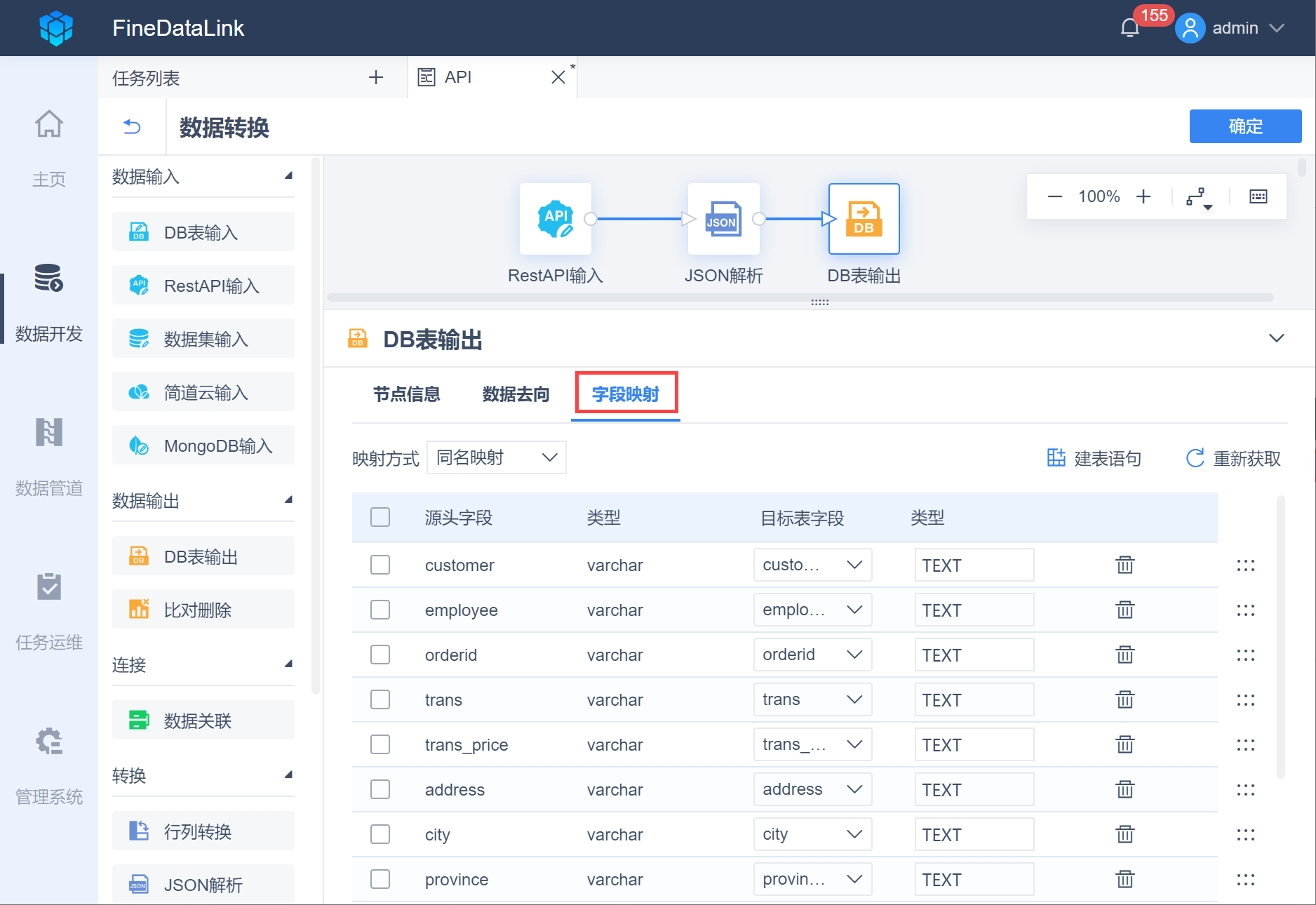Delete the trans field mapping row
The image size is (1316, 905).
point(1125,699)
